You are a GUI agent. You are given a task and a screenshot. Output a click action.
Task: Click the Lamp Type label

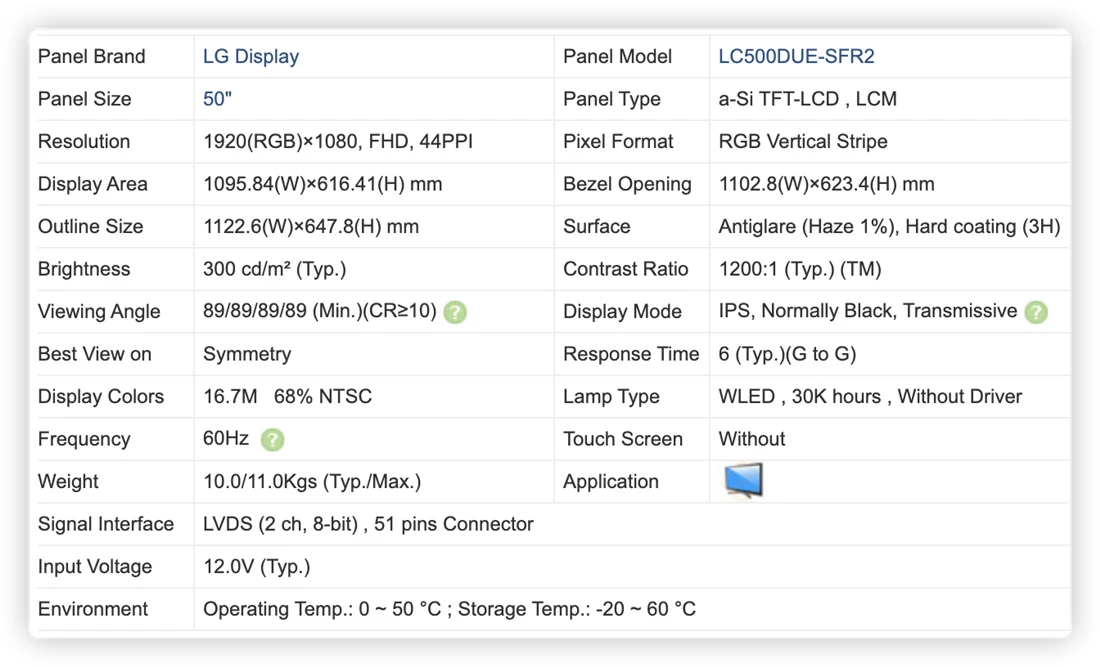tap(611, 397)
